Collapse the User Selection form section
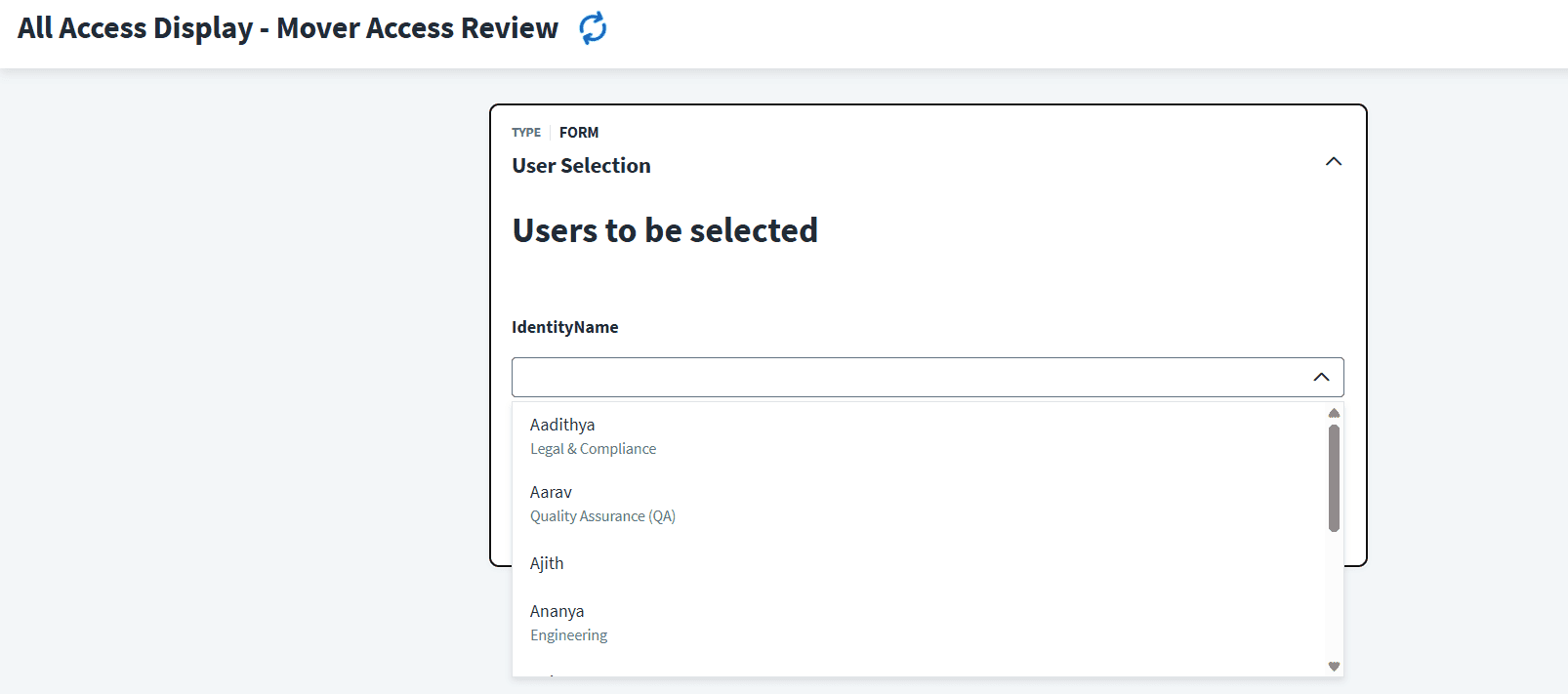Viewport: 1568px width, 694px height. (1334, 162)
